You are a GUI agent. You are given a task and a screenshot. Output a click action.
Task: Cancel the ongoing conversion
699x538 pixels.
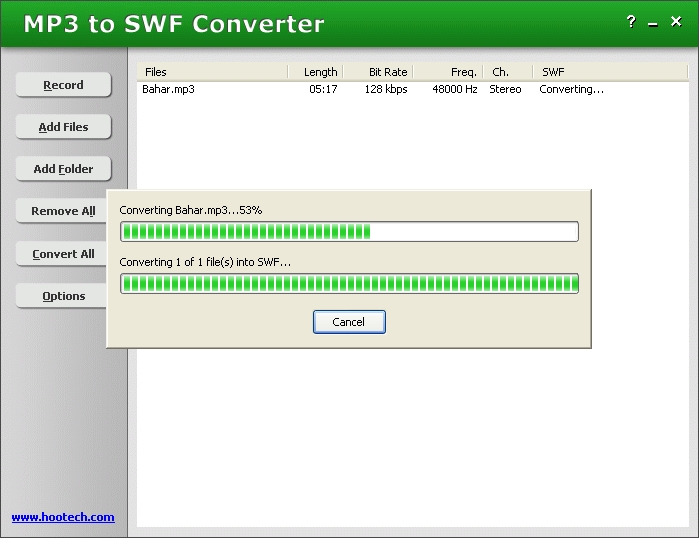349,322
